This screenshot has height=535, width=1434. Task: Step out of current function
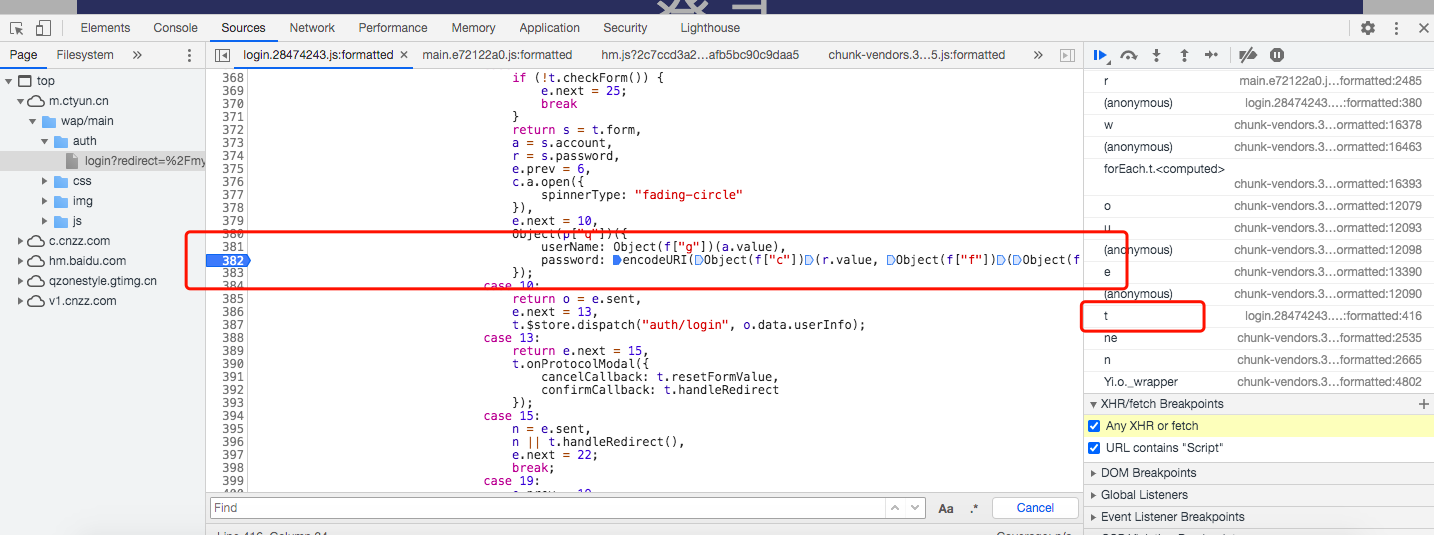pos(1184,55)
